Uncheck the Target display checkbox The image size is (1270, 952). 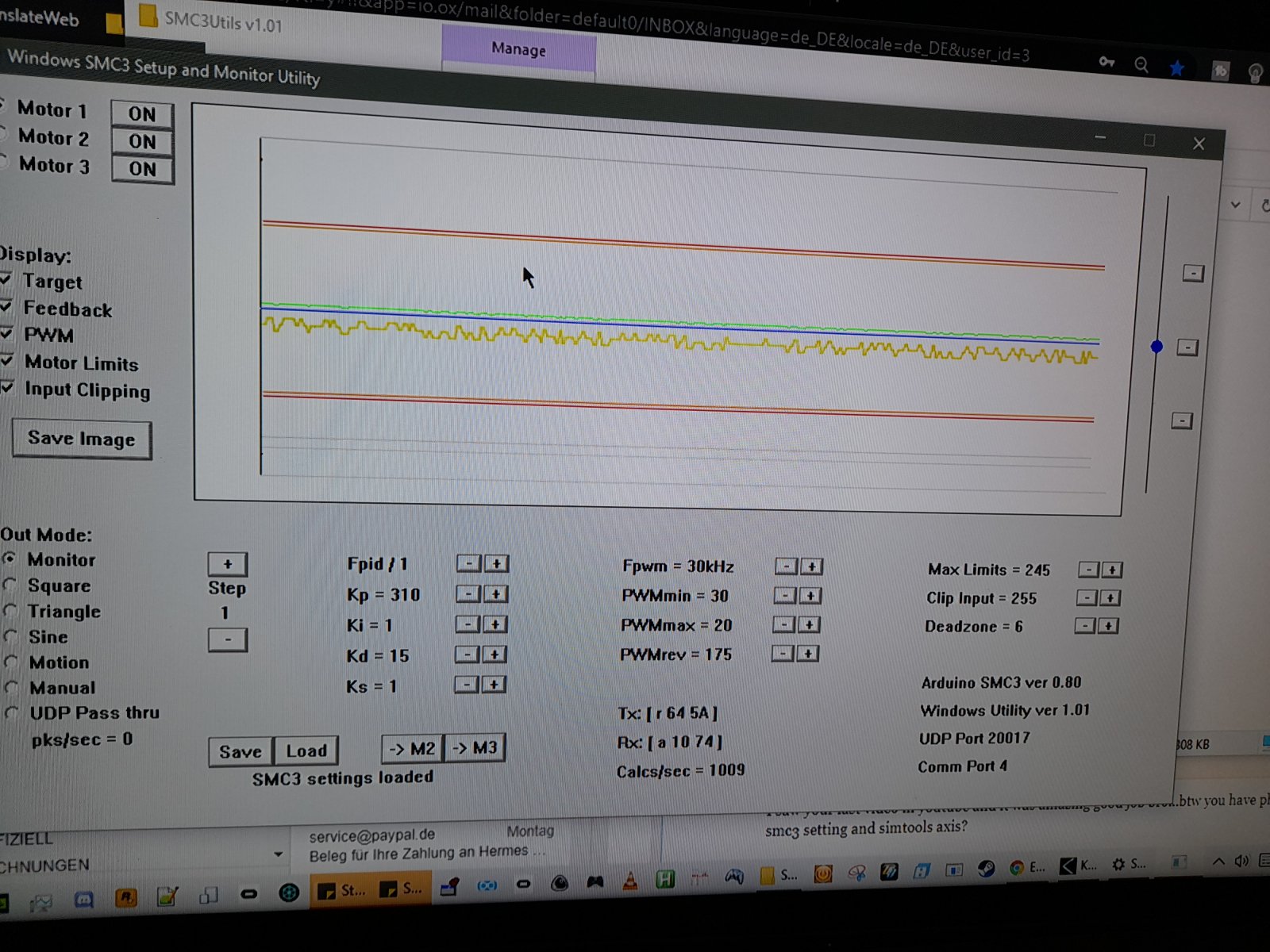(5, 279)
